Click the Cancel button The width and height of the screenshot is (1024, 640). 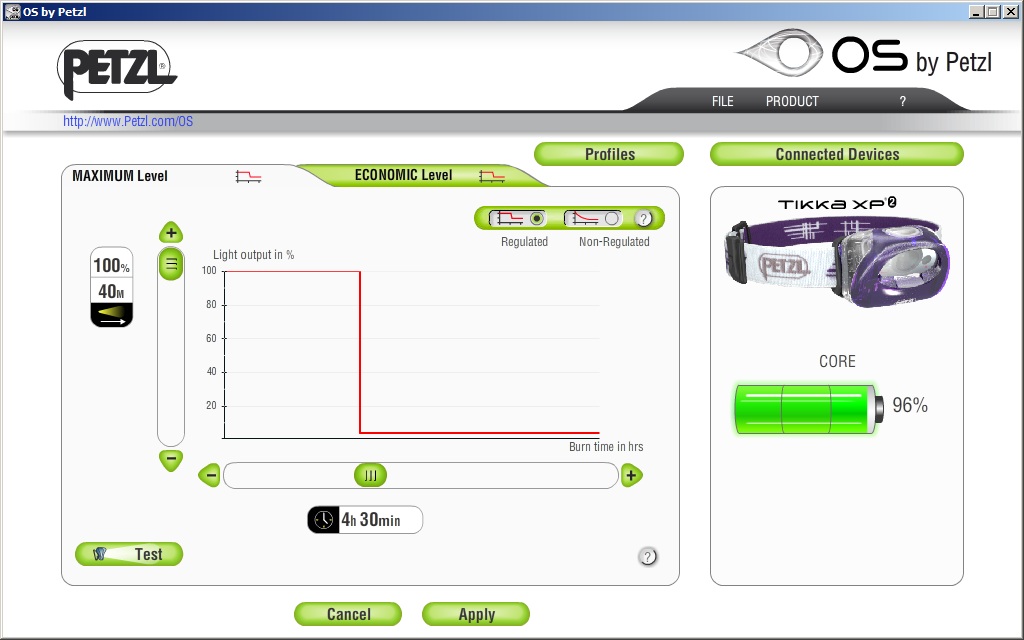[x=348, y=614]
